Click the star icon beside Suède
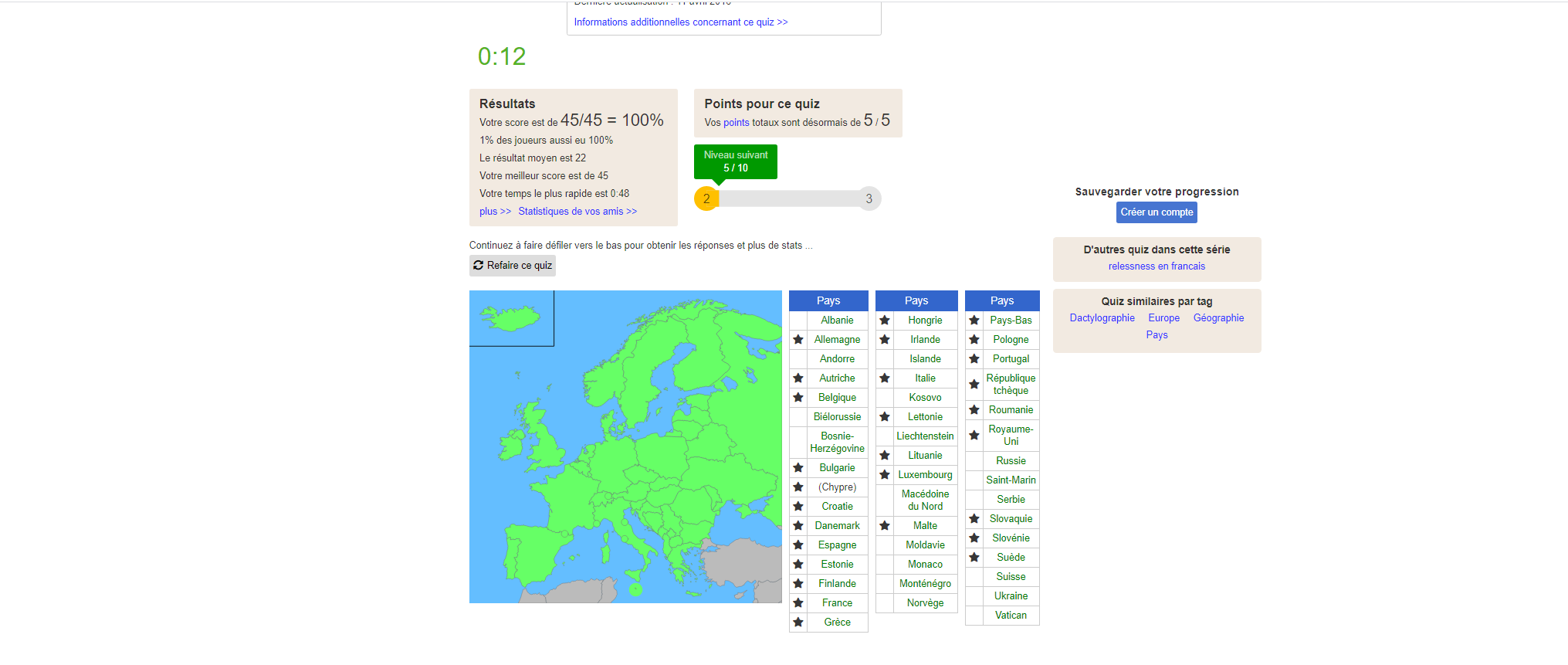This screenshot has width=1568, height=665. [x=974, y=557]
